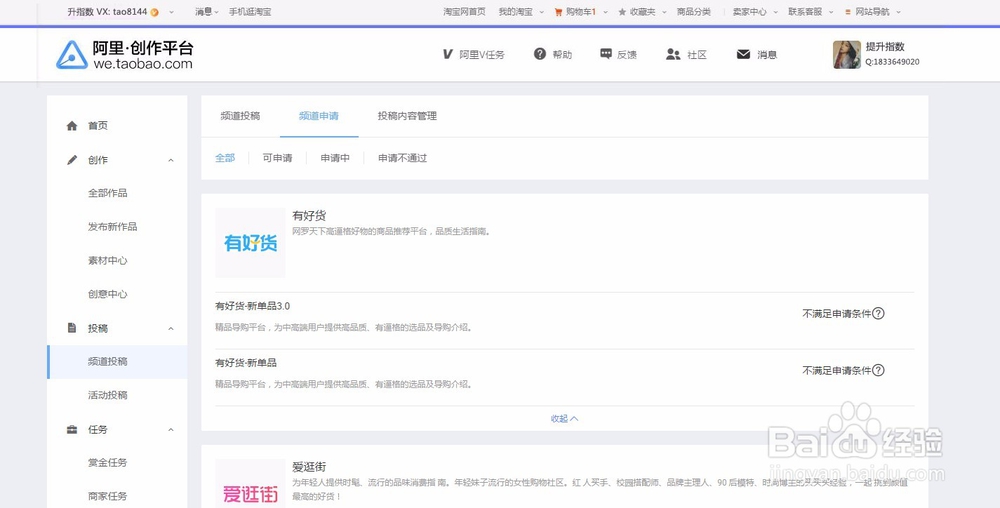Collapse the 投稿 sidebar section
The height and width of the screenshot is (508, 1000).
(x=171, y=328)
